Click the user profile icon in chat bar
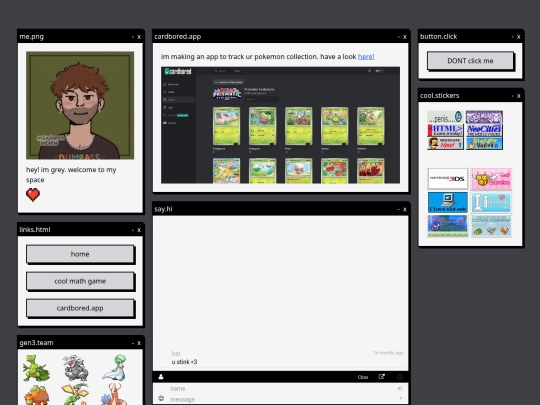This screenshot has width=540, height=405. click(161, 377)
